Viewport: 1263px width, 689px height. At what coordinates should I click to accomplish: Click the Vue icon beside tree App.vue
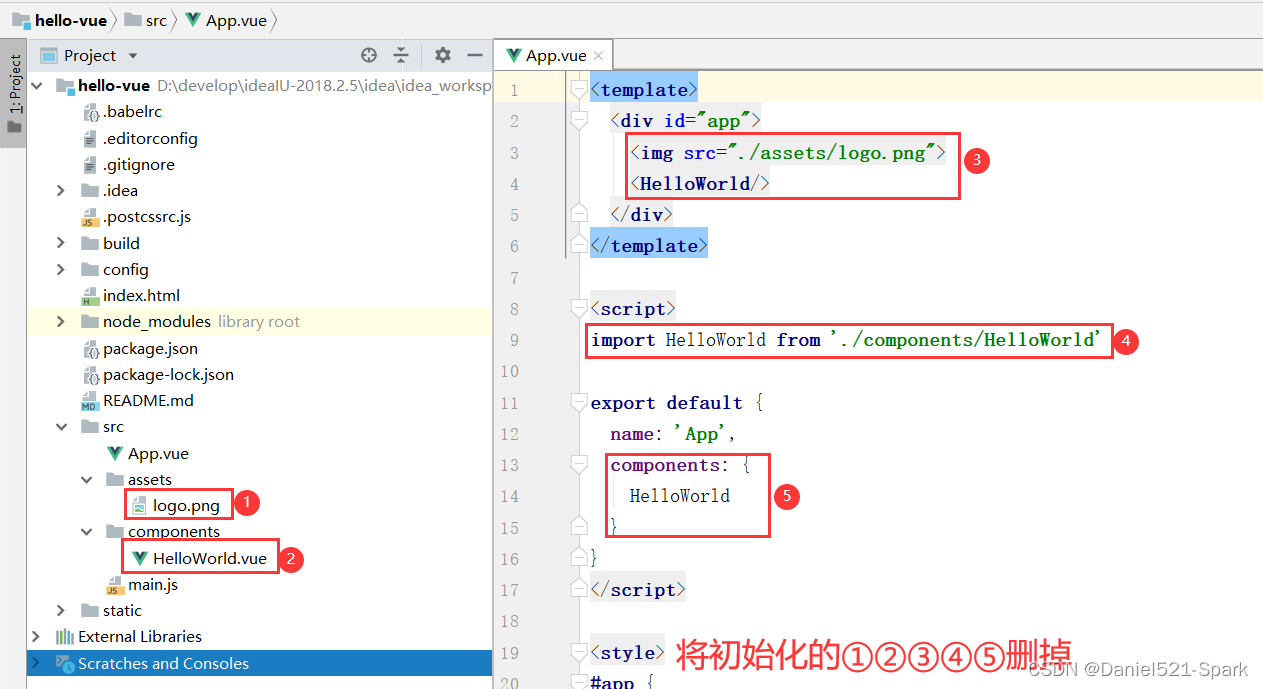(115, 453)
